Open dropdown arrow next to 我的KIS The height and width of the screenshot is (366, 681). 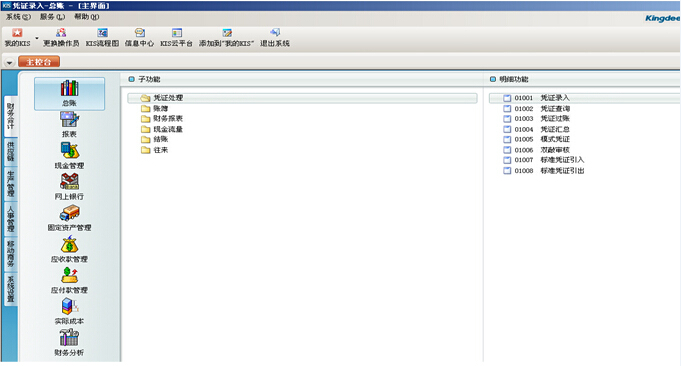[x=37, y=38]
